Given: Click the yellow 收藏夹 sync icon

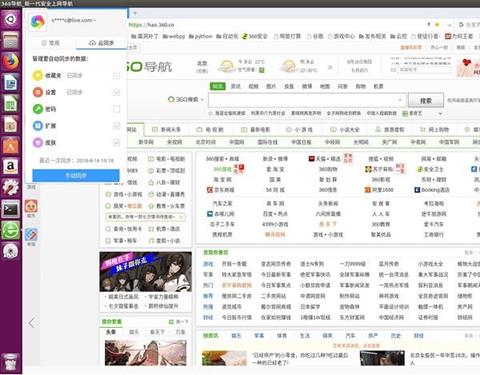Looking at the screenshot, I should click(x=38, y=75).
